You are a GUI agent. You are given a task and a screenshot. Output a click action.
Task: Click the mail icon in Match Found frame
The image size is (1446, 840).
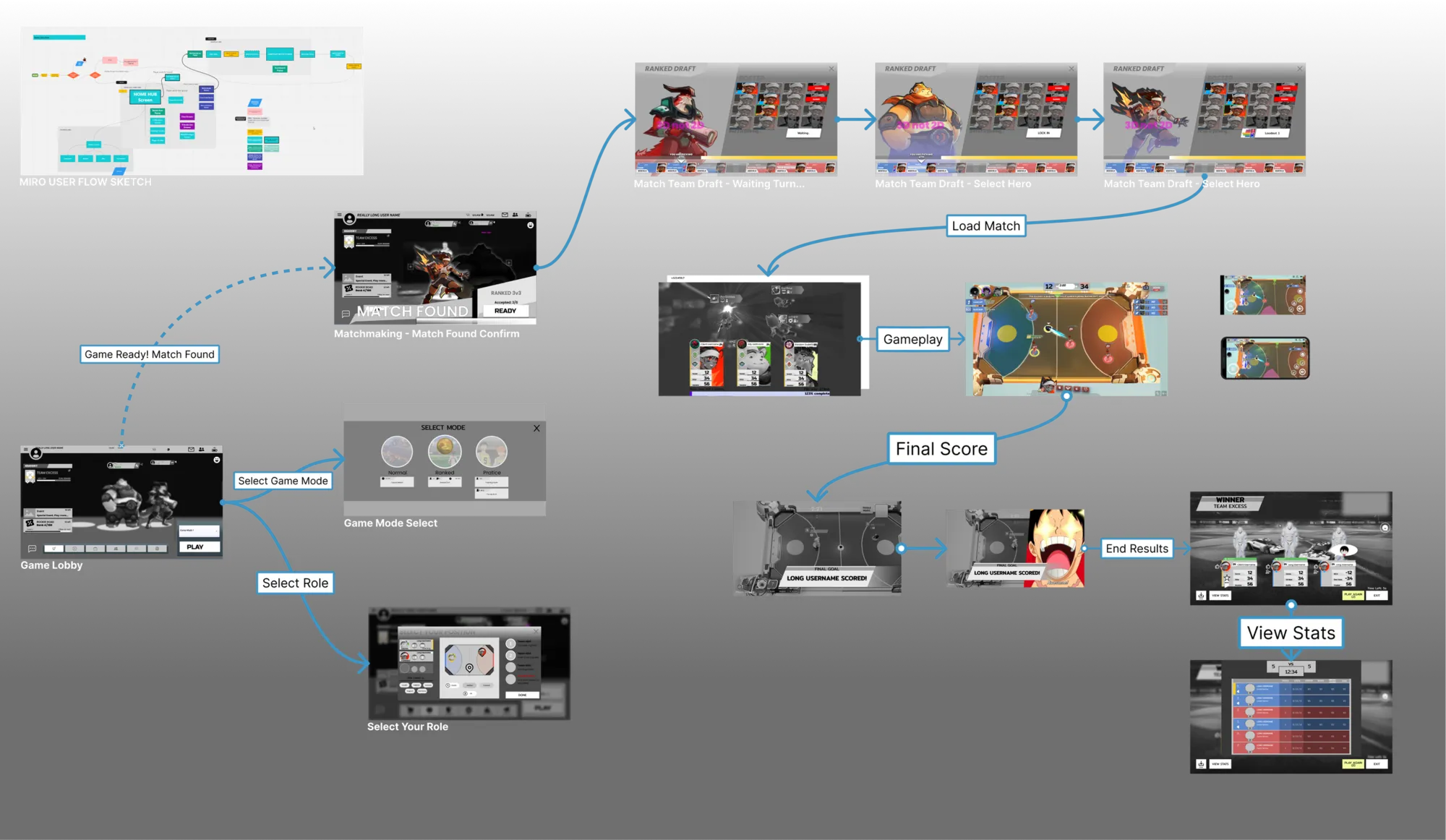[505, 215]
